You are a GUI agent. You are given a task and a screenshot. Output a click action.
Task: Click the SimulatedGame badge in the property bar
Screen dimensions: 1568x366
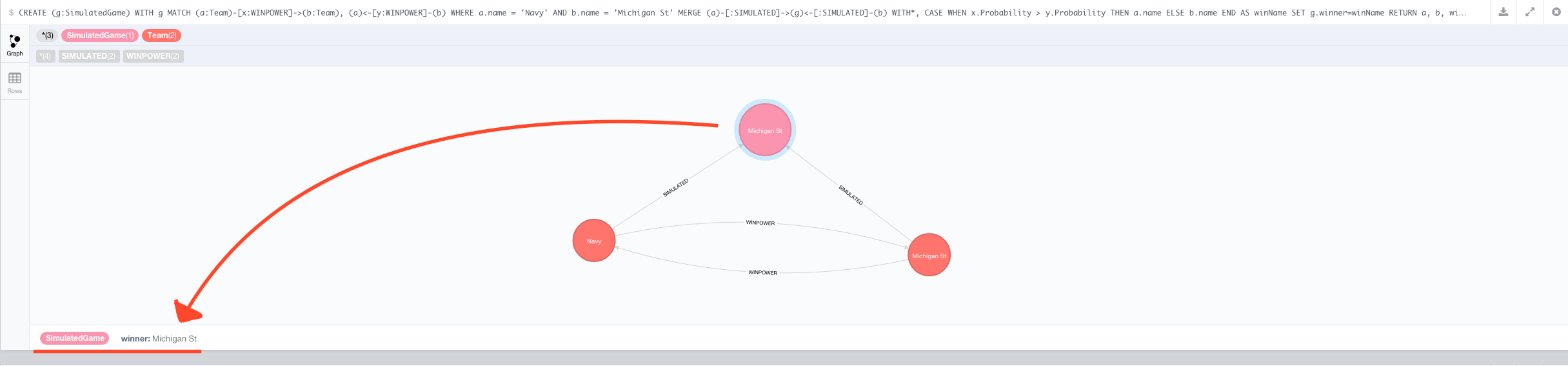75,338
